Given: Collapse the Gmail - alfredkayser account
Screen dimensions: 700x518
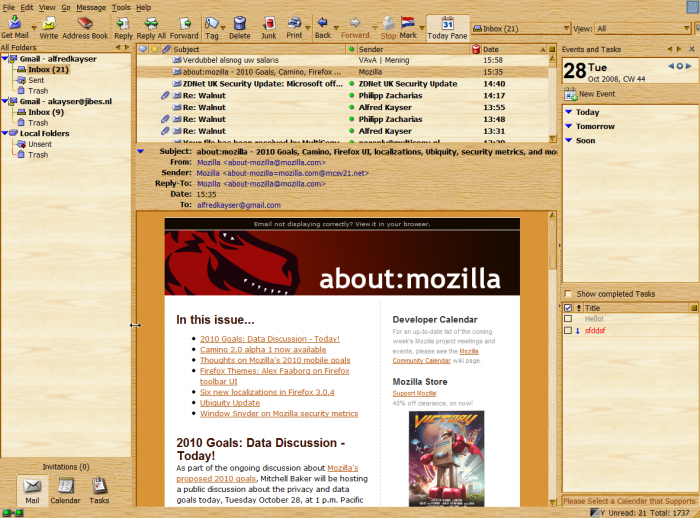Looking at the screenshot, I should (5, 58).
